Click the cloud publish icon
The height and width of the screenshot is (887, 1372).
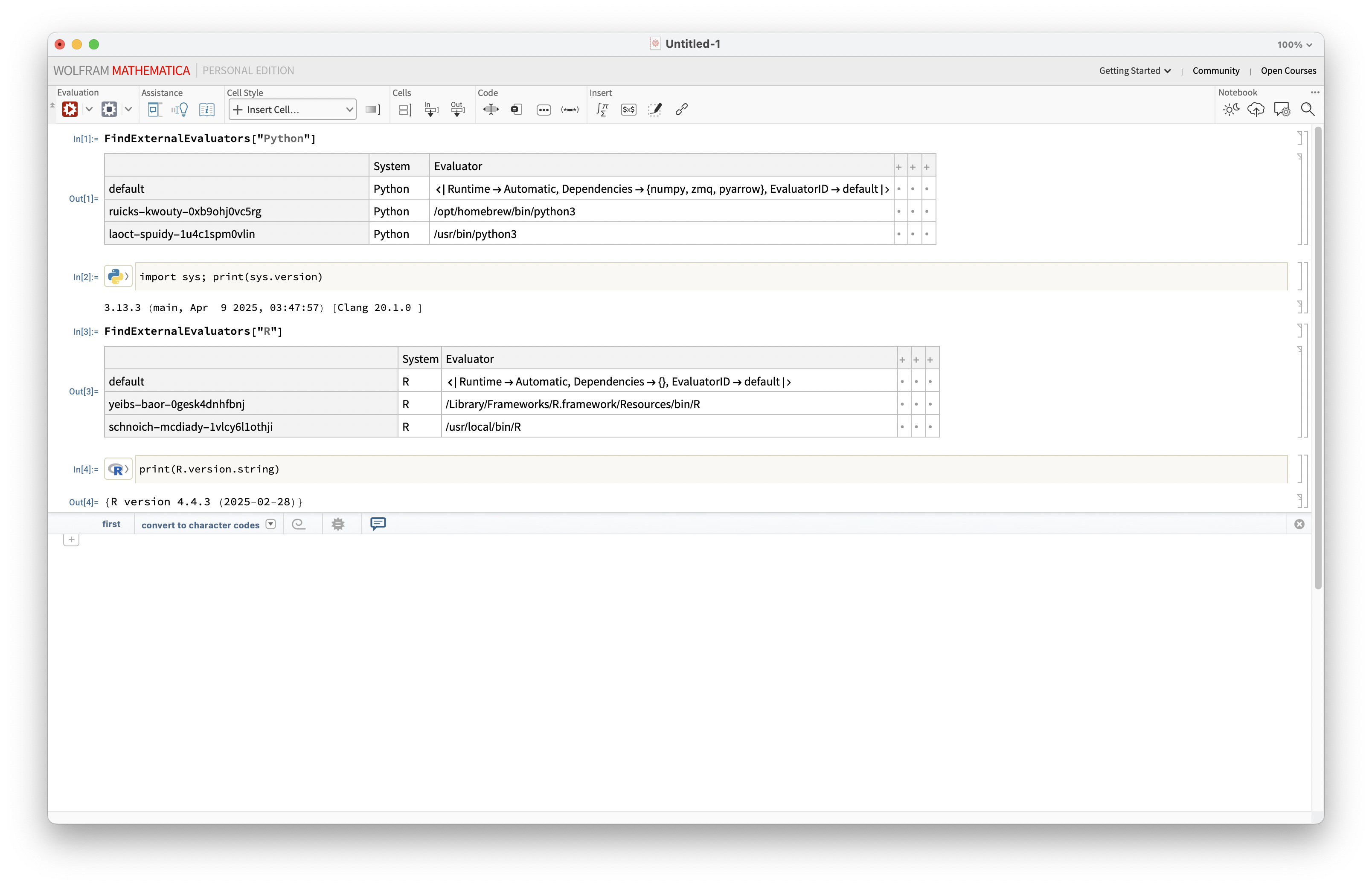[x=1256, y=110]
